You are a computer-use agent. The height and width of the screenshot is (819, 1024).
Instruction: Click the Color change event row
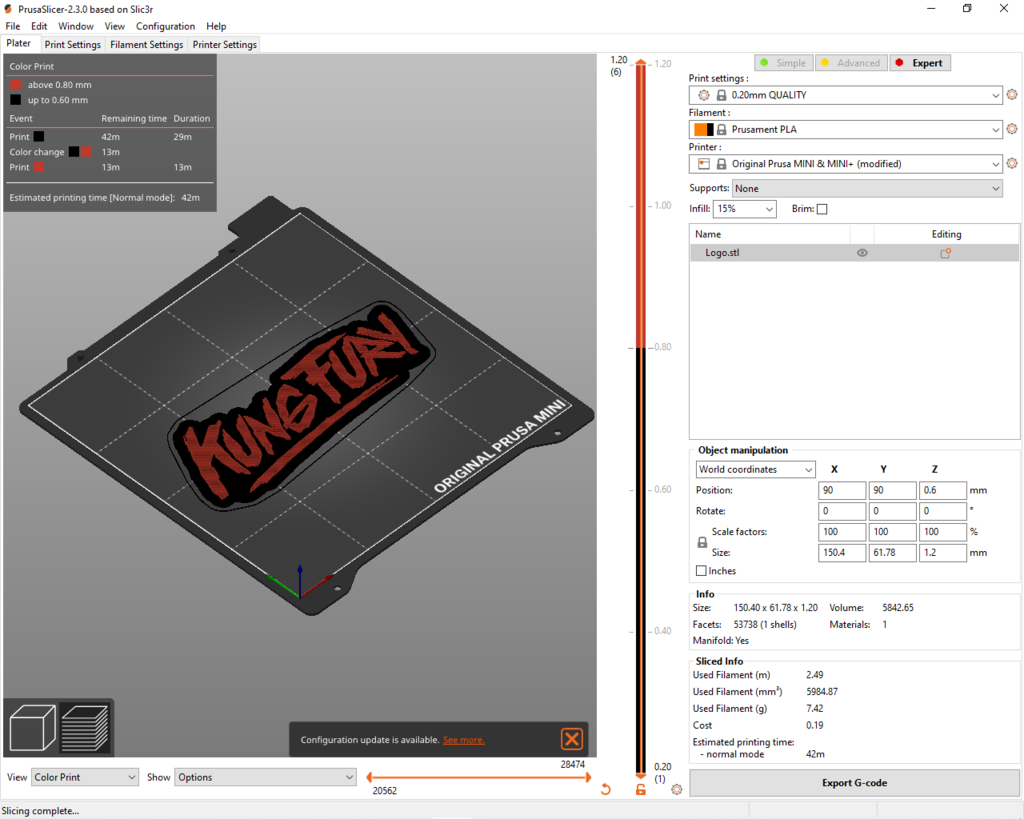(x=110, y=152)
